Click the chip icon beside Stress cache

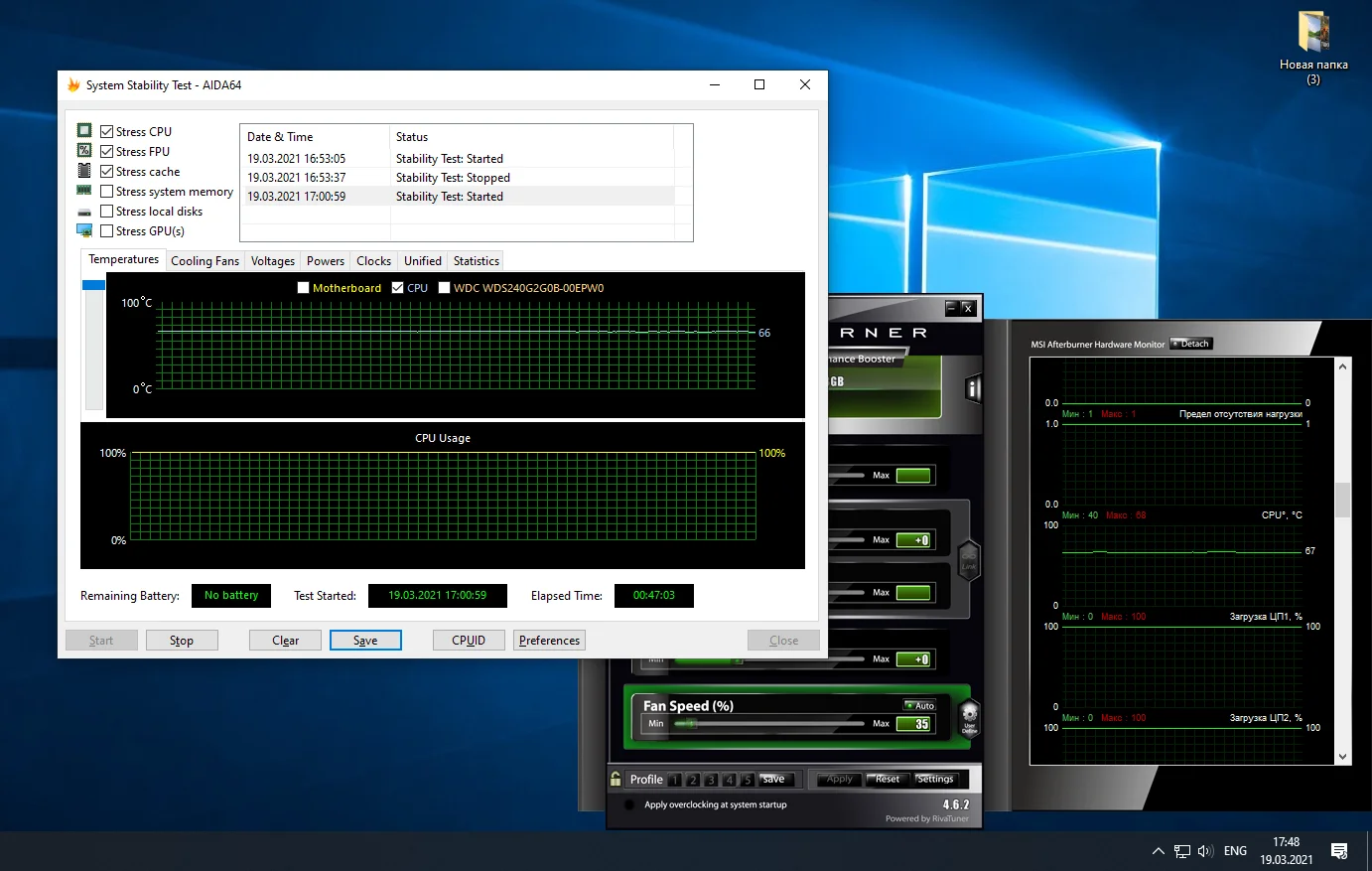point(84,171)
